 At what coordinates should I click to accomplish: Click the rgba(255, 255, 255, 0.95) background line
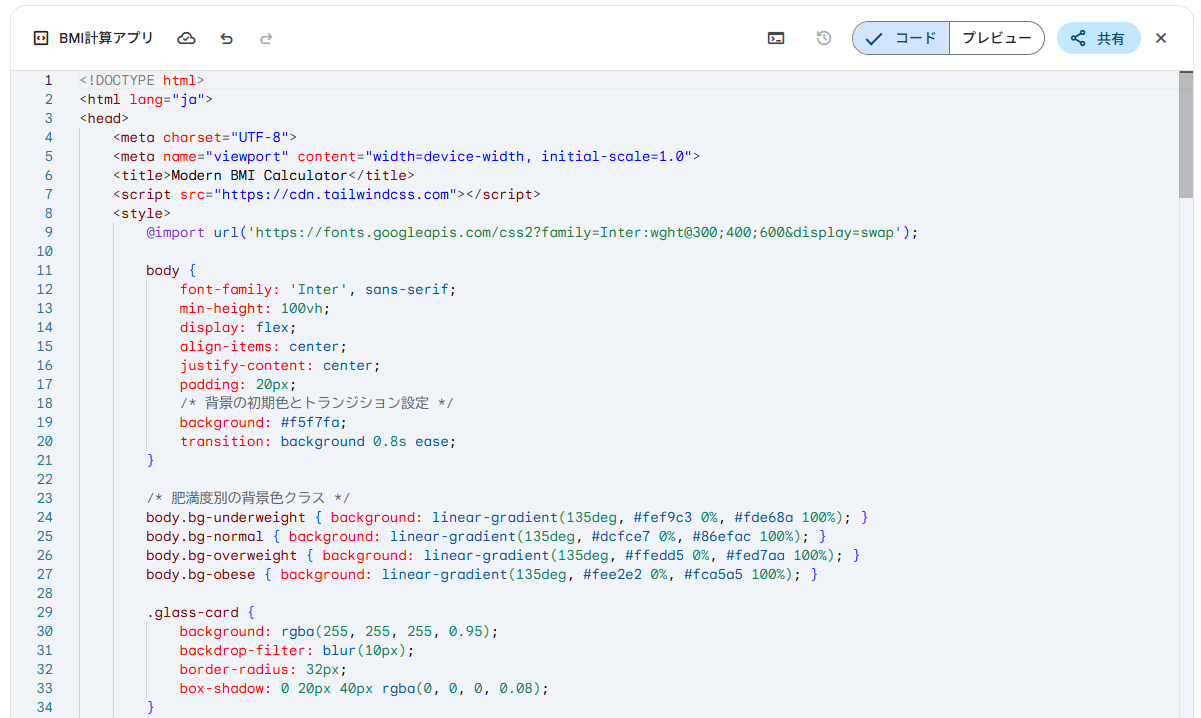point(339,631)
